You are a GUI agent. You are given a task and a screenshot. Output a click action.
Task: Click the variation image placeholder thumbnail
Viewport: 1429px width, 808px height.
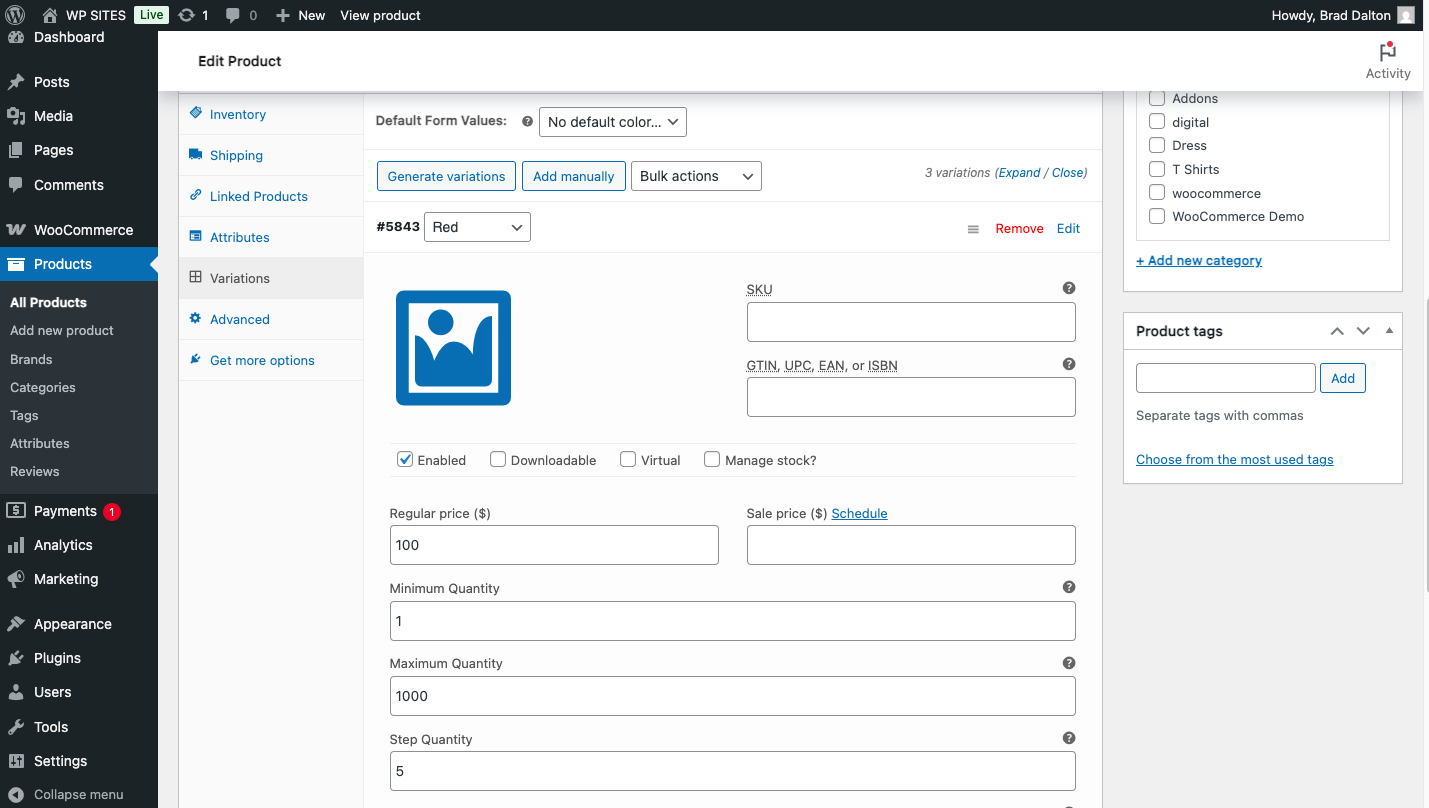(453, 348)
